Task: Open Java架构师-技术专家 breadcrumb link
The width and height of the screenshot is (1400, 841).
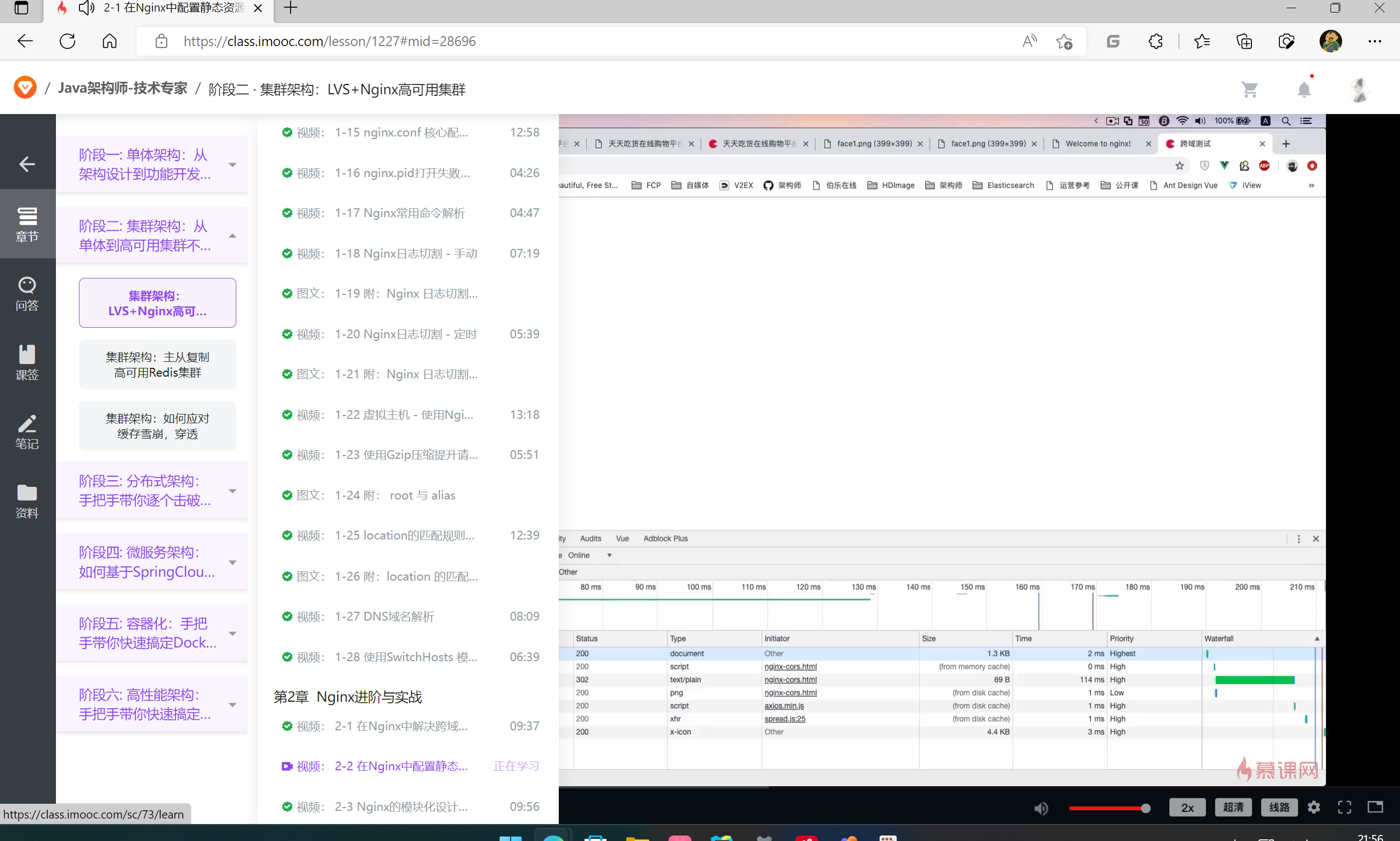Action: (122, 89)
